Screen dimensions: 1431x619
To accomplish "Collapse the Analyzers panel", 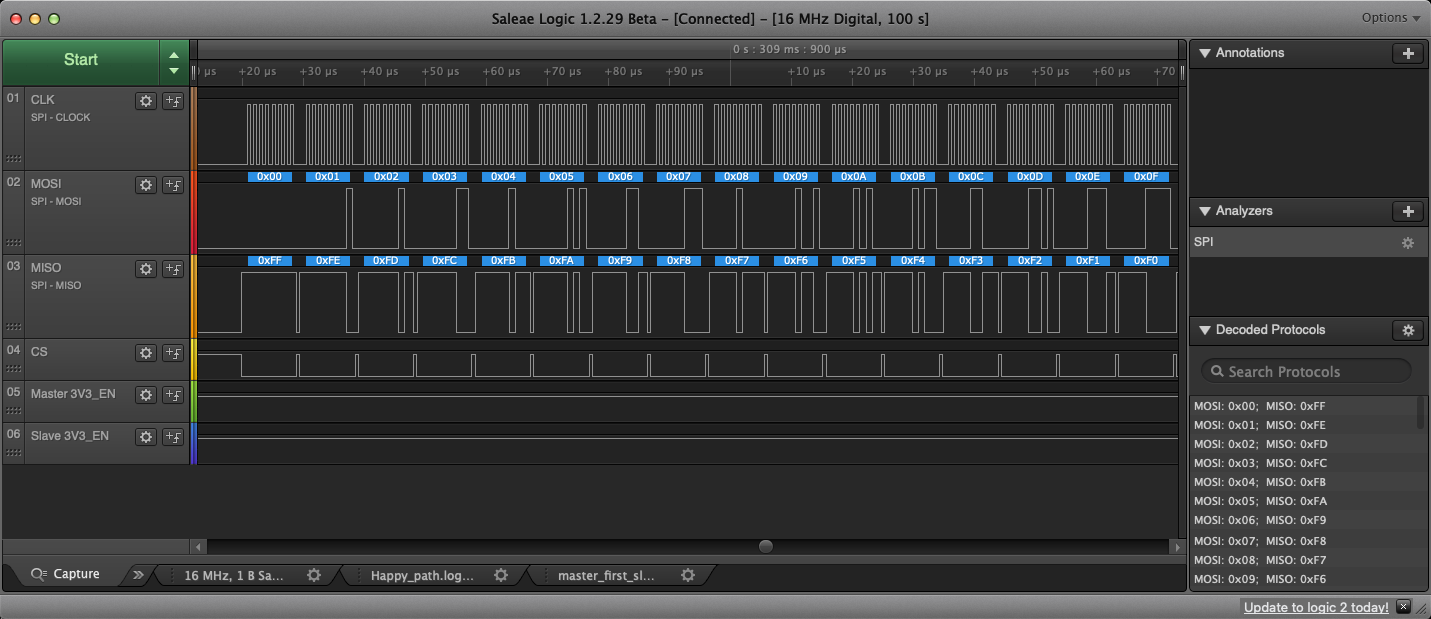I will 1204,211.
